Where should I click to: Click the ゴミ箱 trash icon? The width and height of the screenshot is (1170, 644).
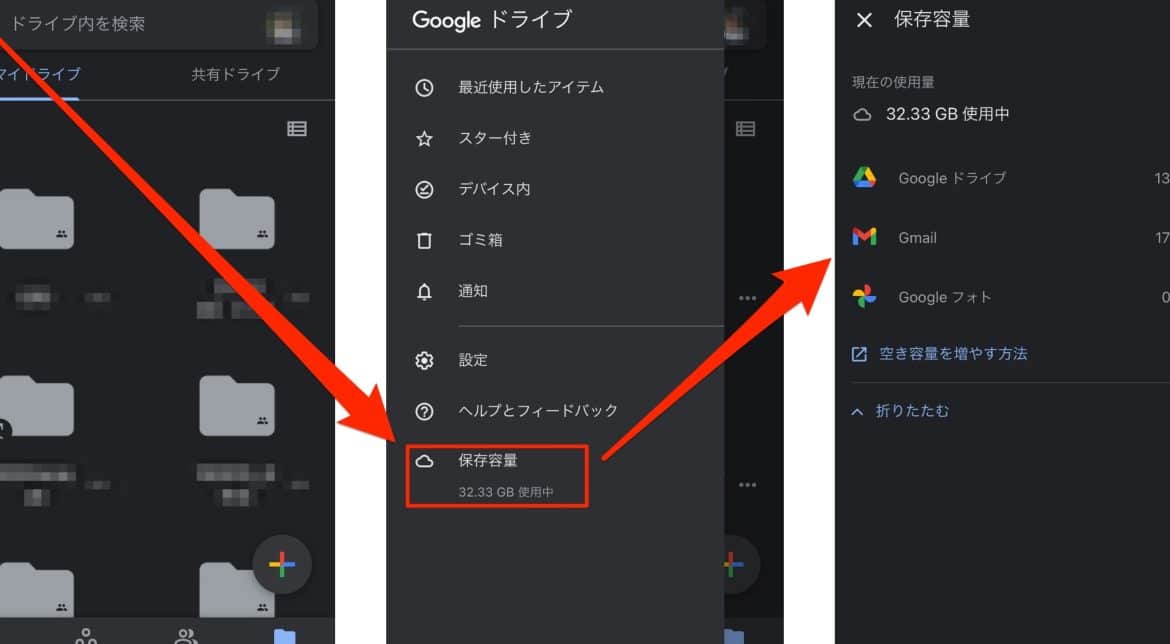click(x=424, y=241)
